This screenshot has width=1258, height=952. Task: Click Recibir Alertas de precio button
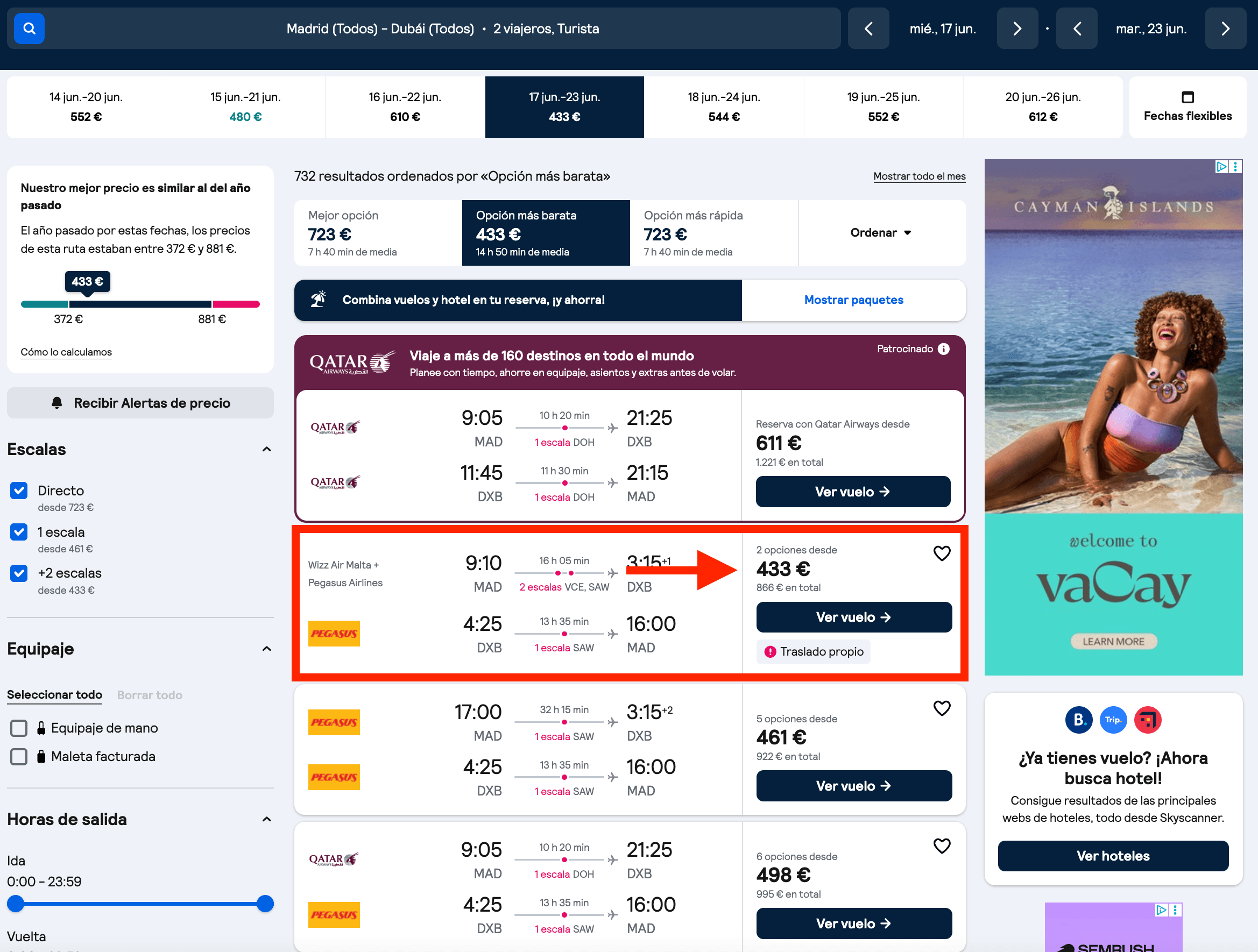point(140,403)
